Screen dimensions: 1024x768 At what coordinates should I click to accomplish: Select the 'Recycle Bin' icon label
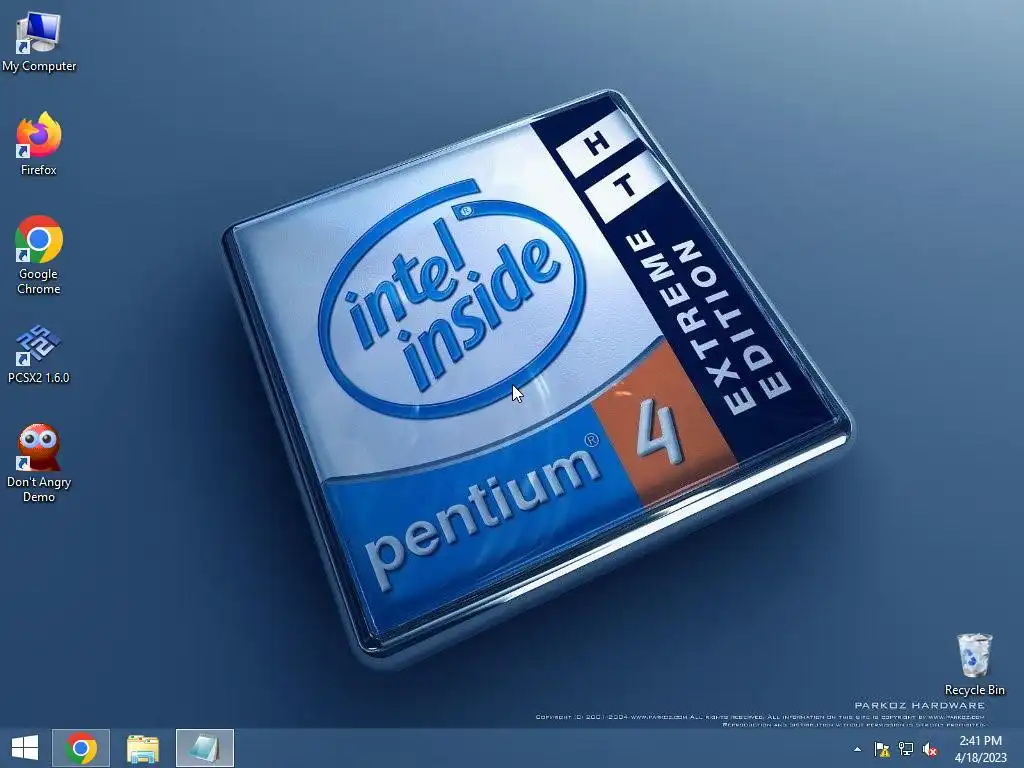pyautogui.click(x=974, y=690)
